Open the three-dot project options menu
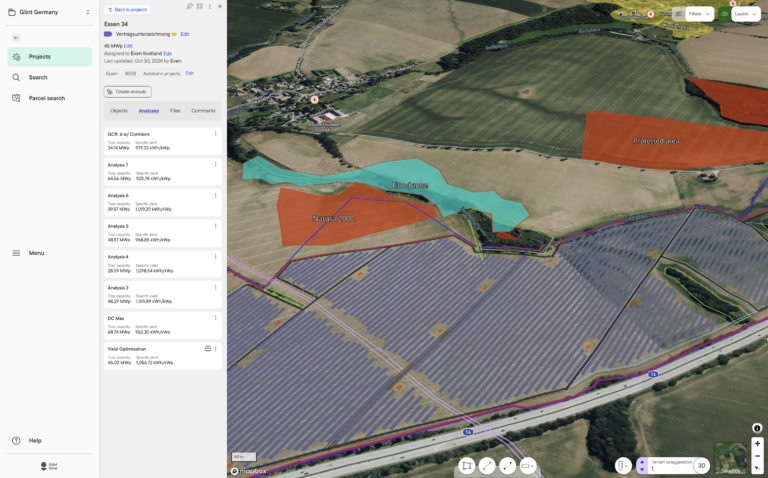 coord(209,7)
